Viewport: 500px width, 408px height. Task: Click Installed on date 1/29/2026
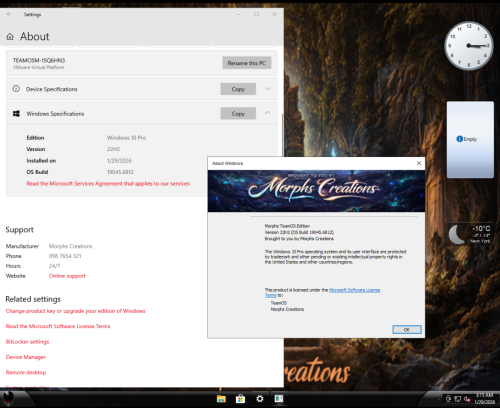click(119, 161)
